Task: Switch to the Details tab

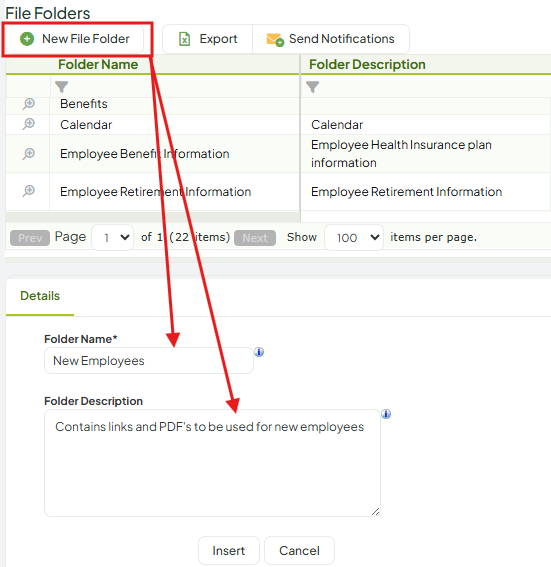Action: pos(40,296)
